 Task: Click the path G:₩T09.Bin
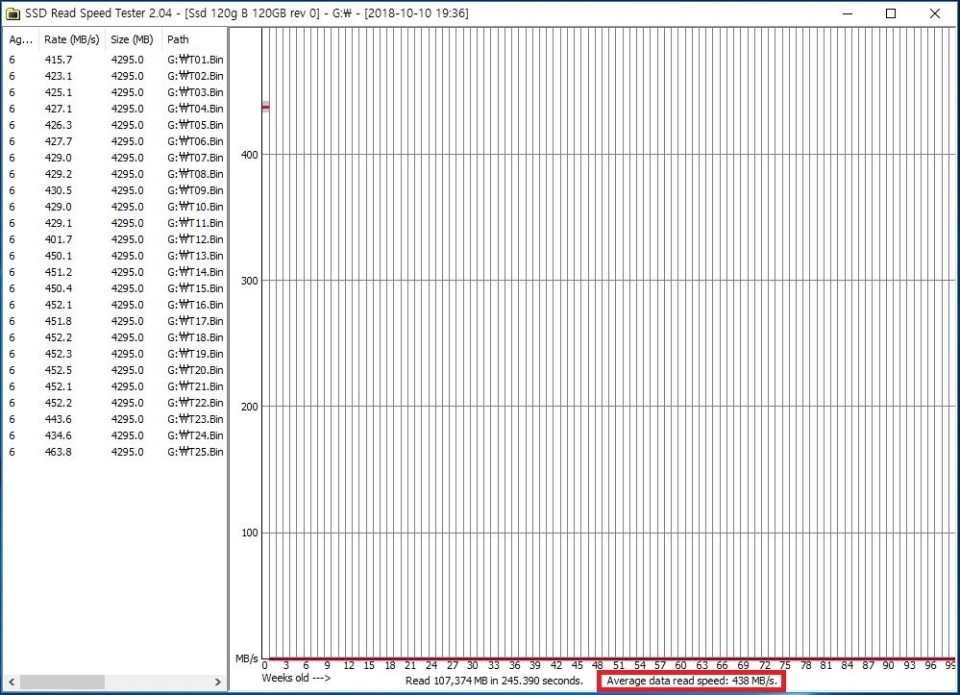[x=195, y=190]
